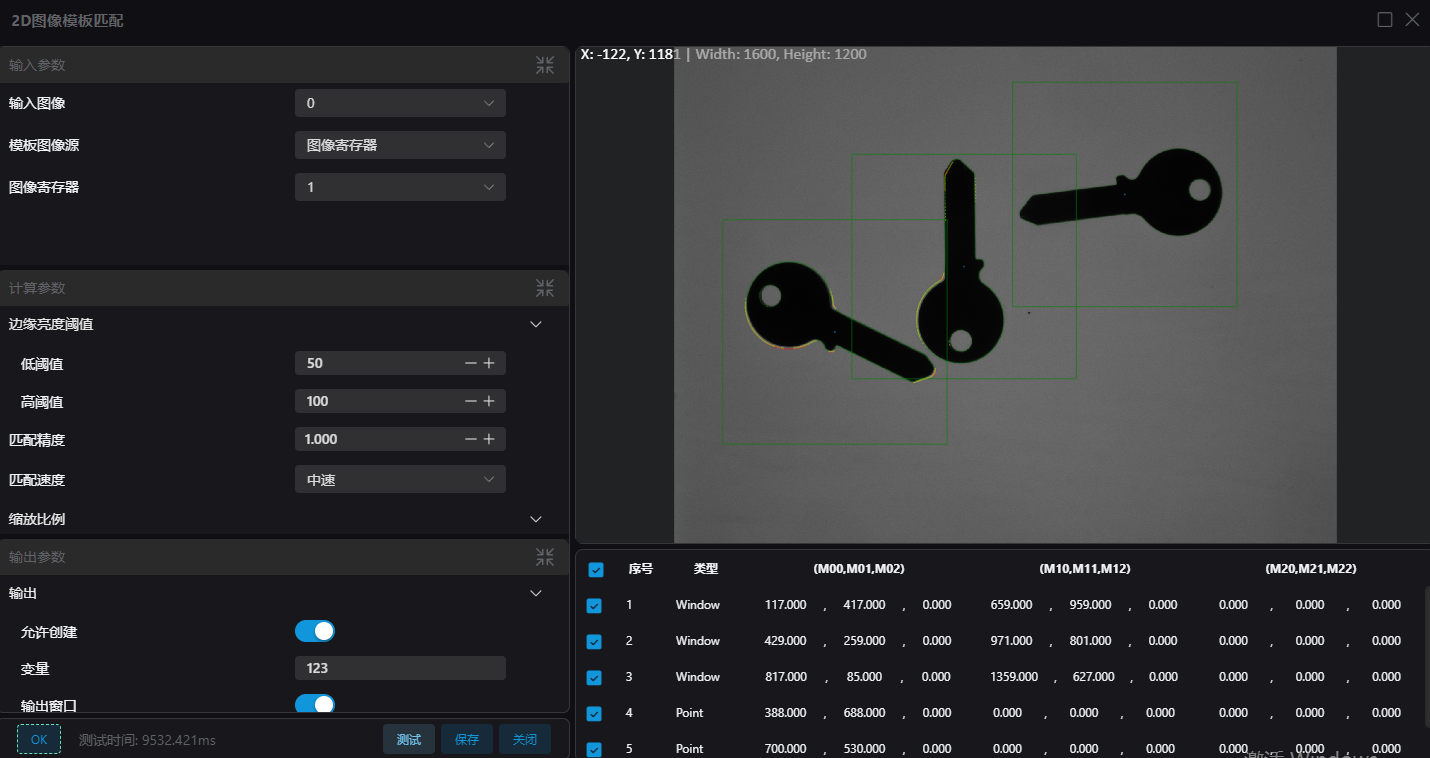
Task: Collapse the 输出参数 panel icon
Action: [x=545, y=557]
